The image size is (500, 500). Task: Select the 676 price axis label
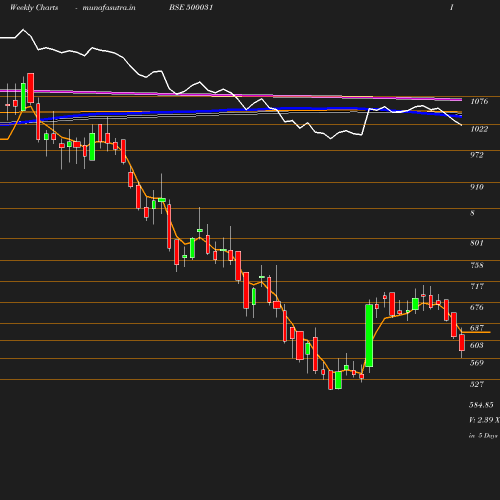(x=477, y=307)
